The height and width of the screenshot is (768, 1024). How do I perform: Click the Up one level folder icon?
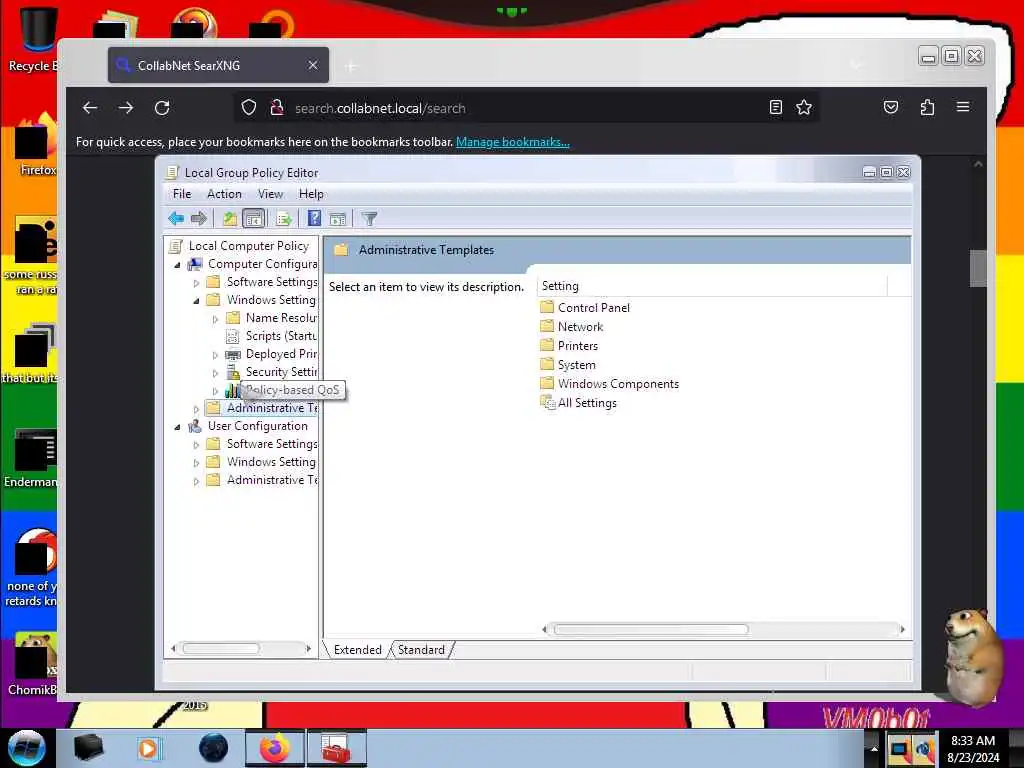(x=229, y=219)
